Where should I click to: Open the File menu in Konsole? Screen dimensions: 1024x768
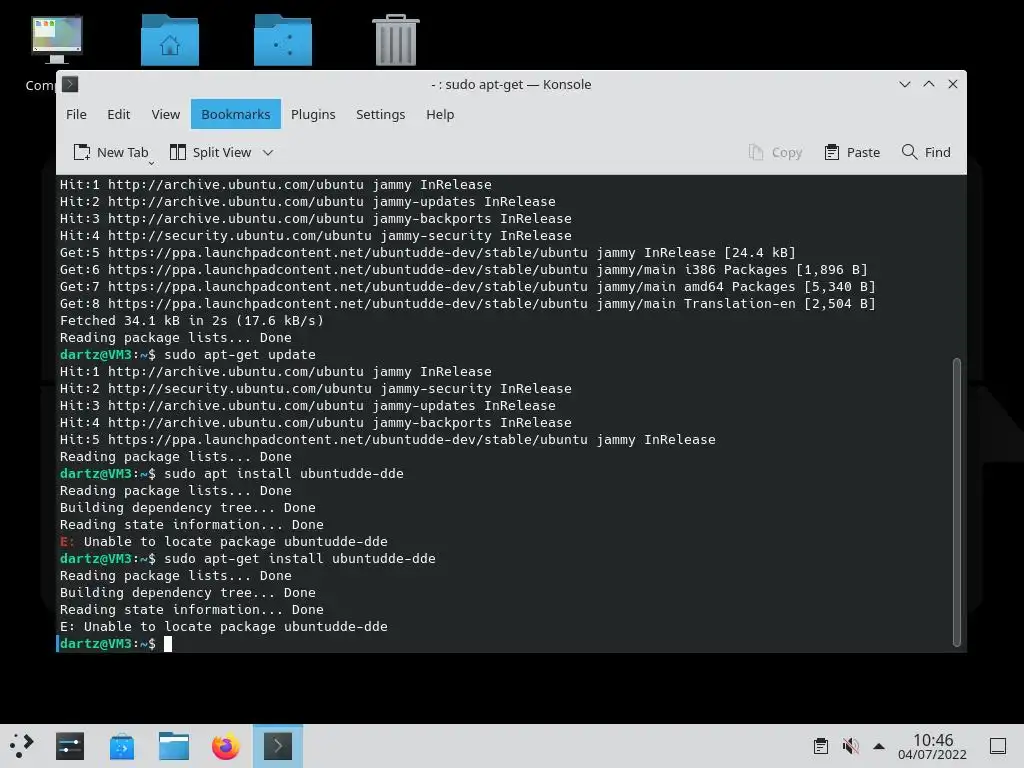click(x=76, y=114)
